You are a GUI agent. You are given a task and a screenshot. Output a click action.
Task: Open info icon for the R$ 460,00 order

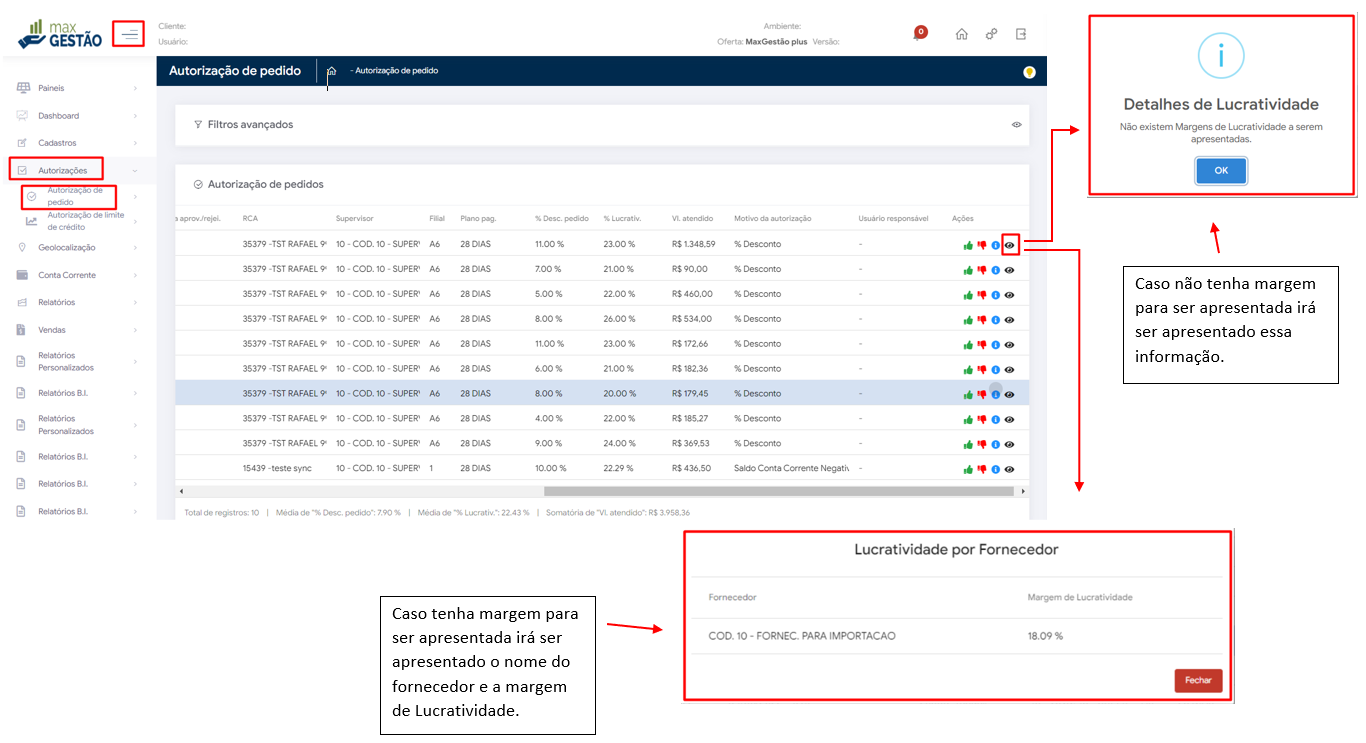[x=995, y=295]
